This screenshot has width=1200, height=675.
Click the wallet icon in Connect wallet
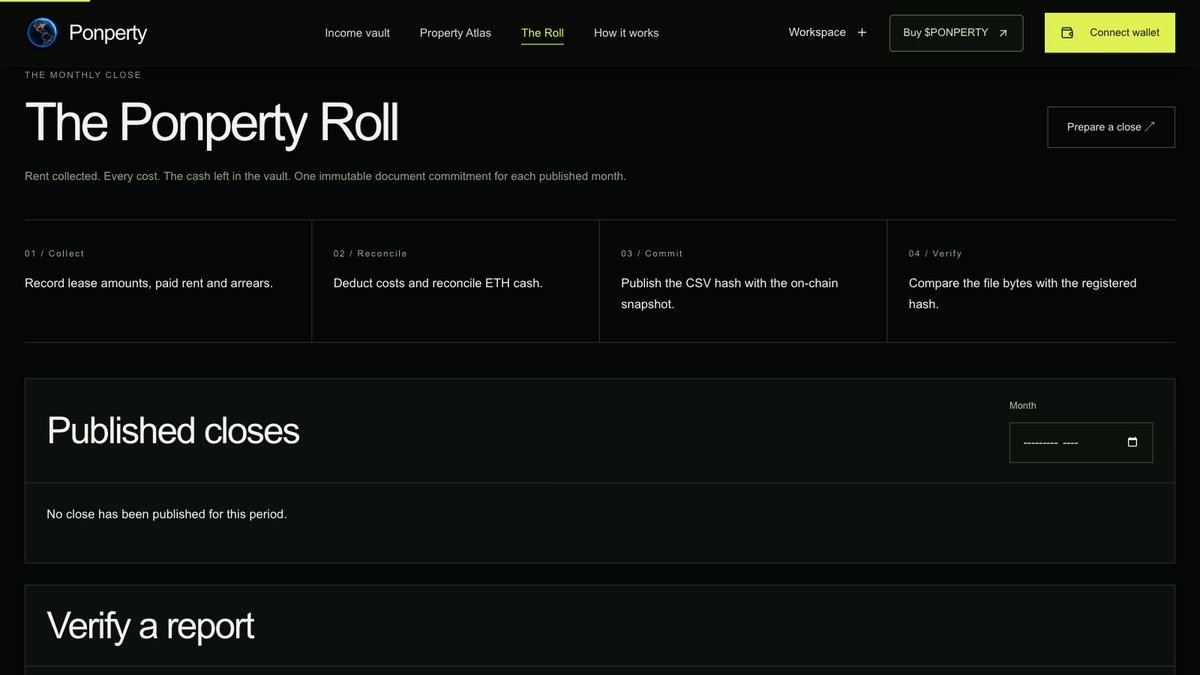pos(1067,33)
